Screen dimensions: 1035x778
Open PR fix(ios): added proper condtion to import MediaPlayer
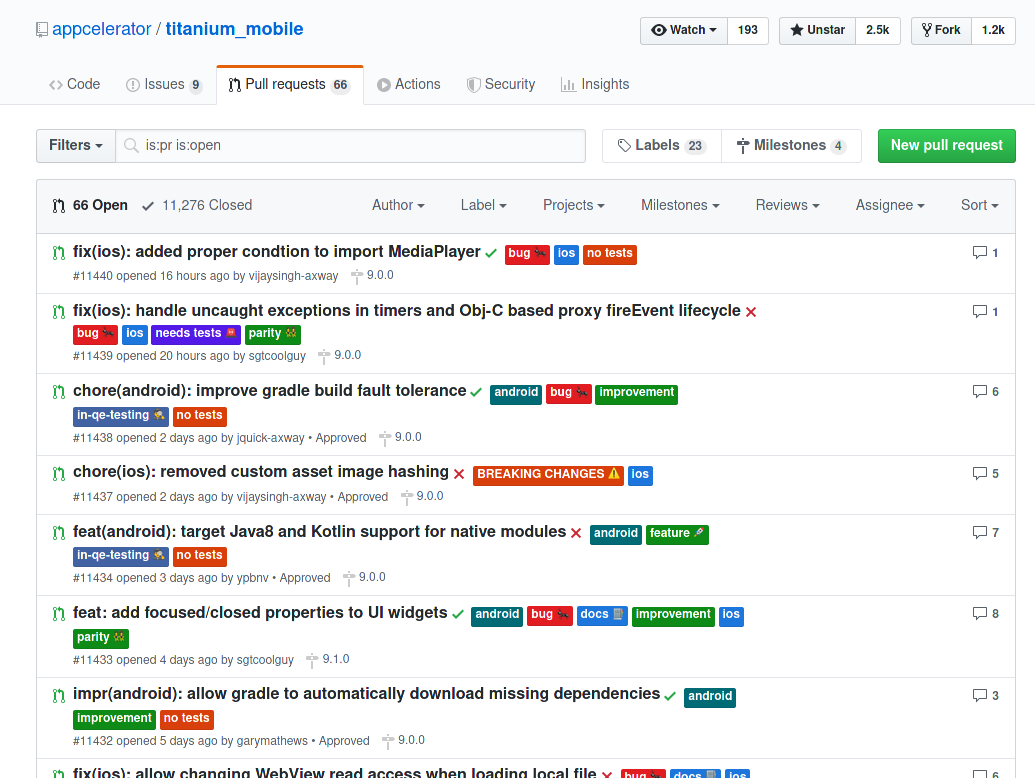[x=277, y=251]
